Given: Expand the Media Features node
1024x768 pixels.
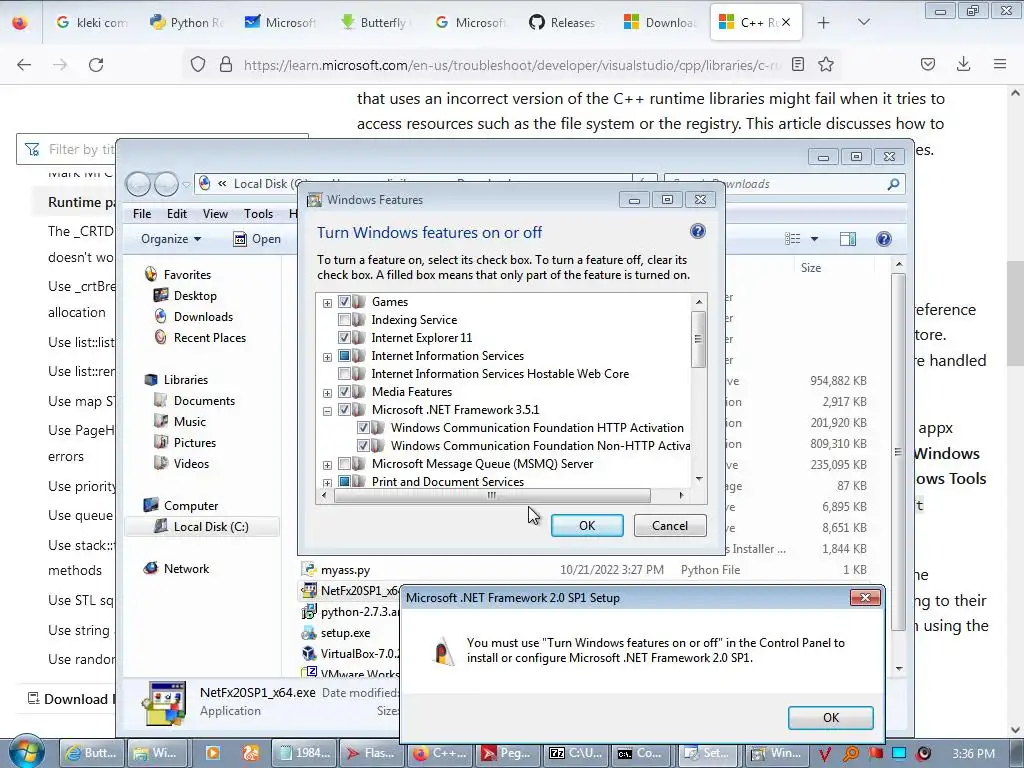Looking at the screenshot, I should pos(327,393).
